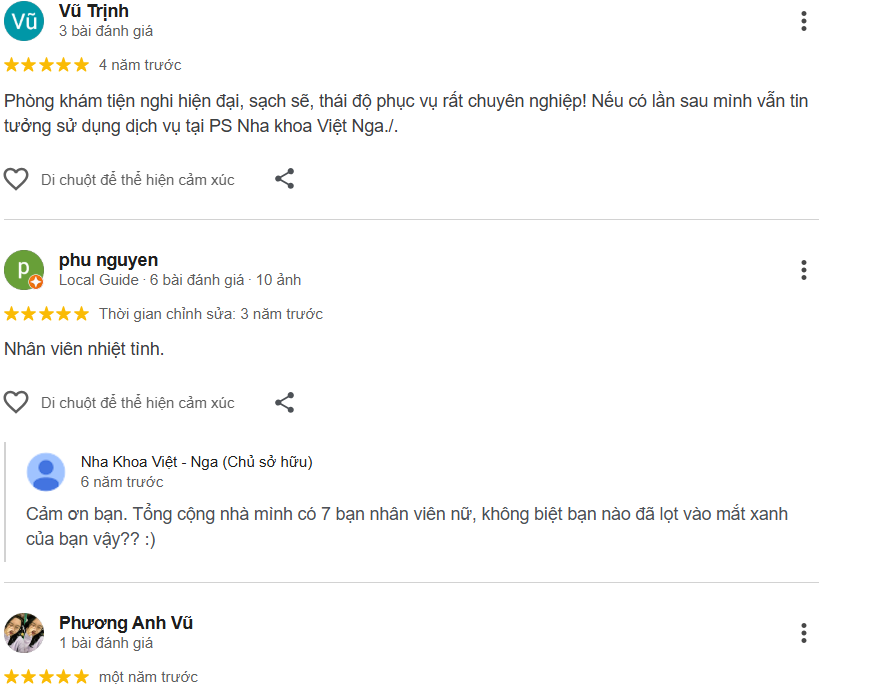Click Phương Anh Vũ's five-star rating
This screenshot has height=687, width=887.
tap(46, 676)
